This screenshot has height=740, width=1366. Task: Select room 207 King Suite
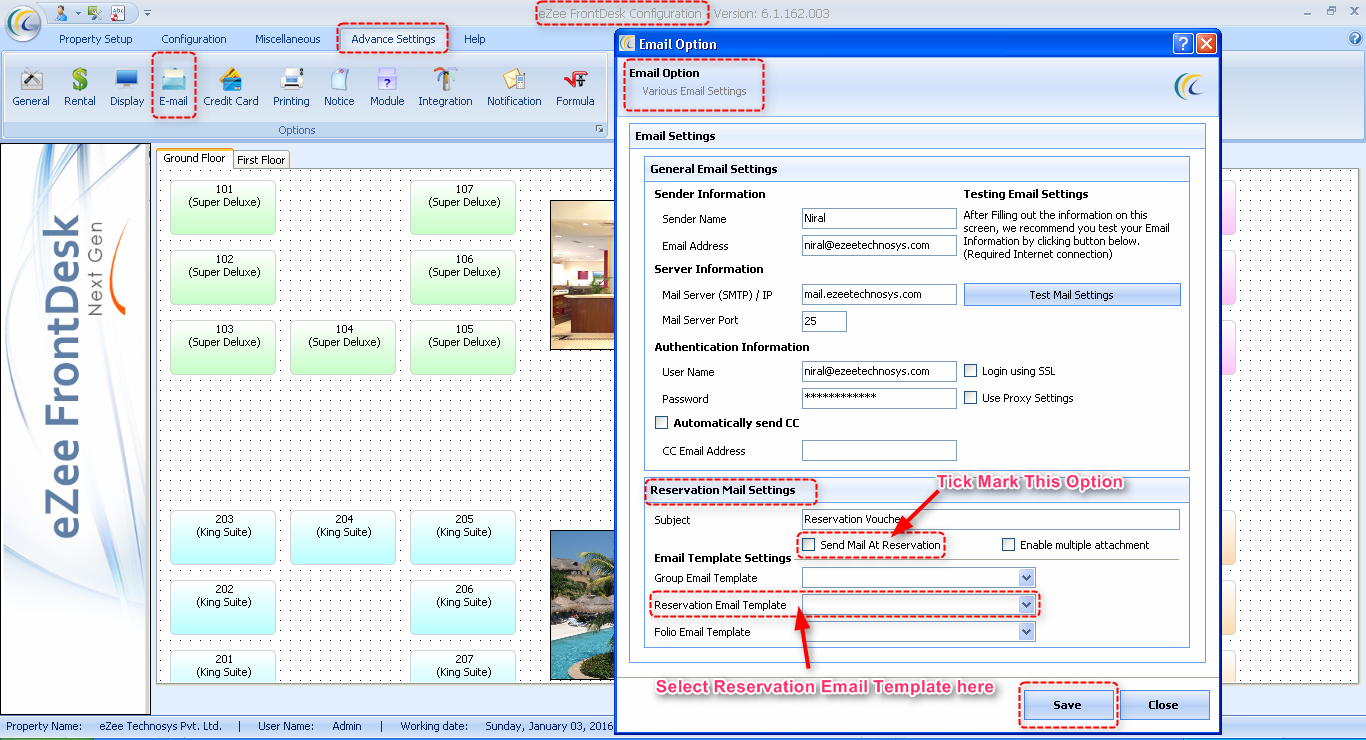pos(463,665)
